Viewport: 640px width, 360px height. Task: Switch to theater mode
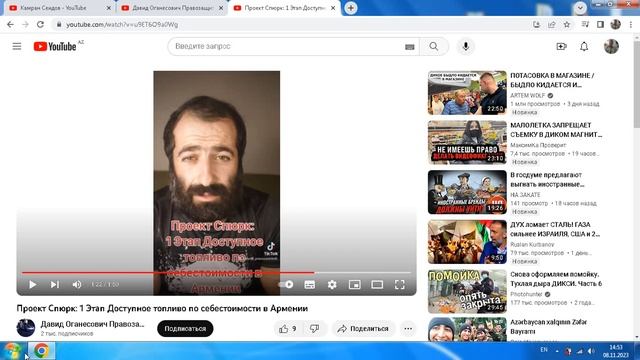377,284
